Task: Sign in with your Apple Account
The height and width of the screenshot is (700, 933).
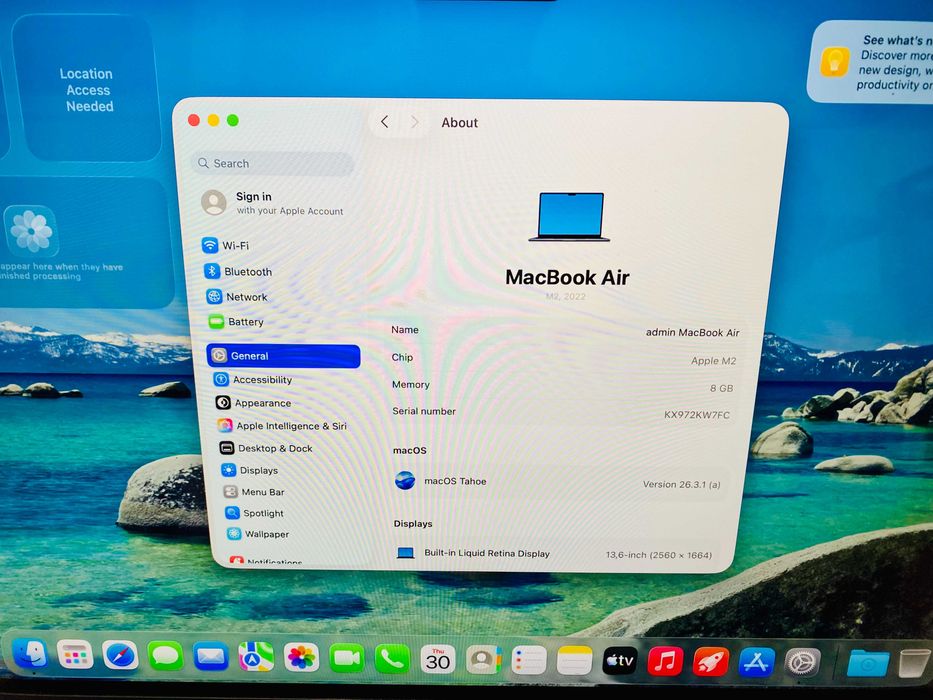Action: point(273,203)
